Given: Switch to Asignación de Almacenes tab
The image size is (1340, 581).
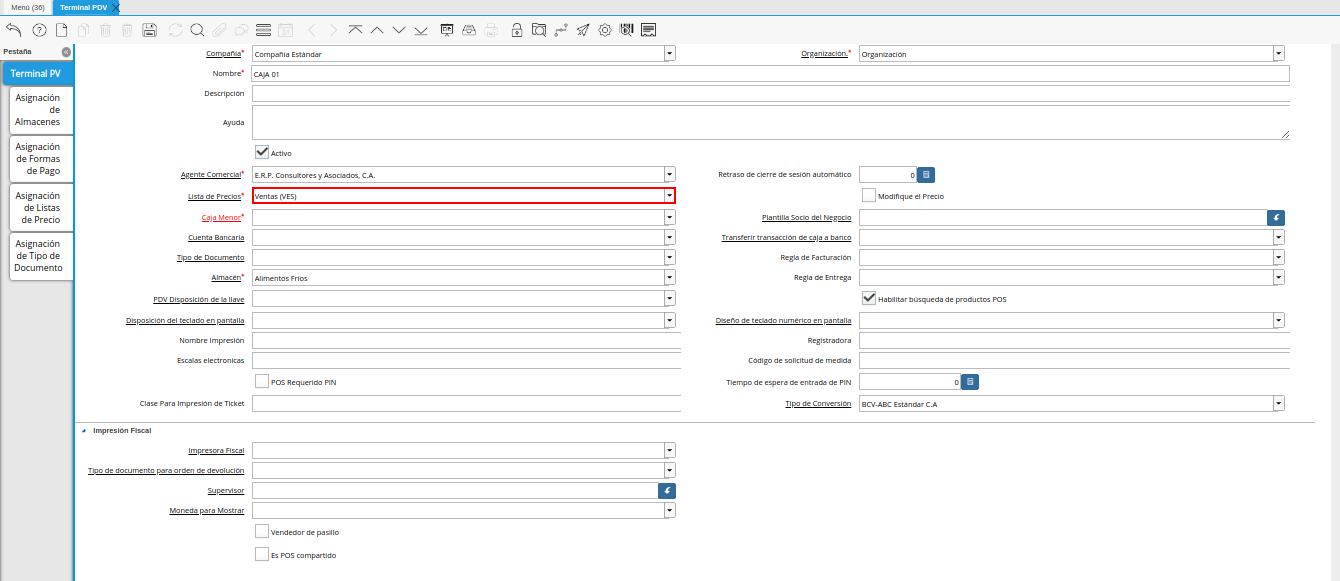Looking at the screenshot, I should (38, 110).
